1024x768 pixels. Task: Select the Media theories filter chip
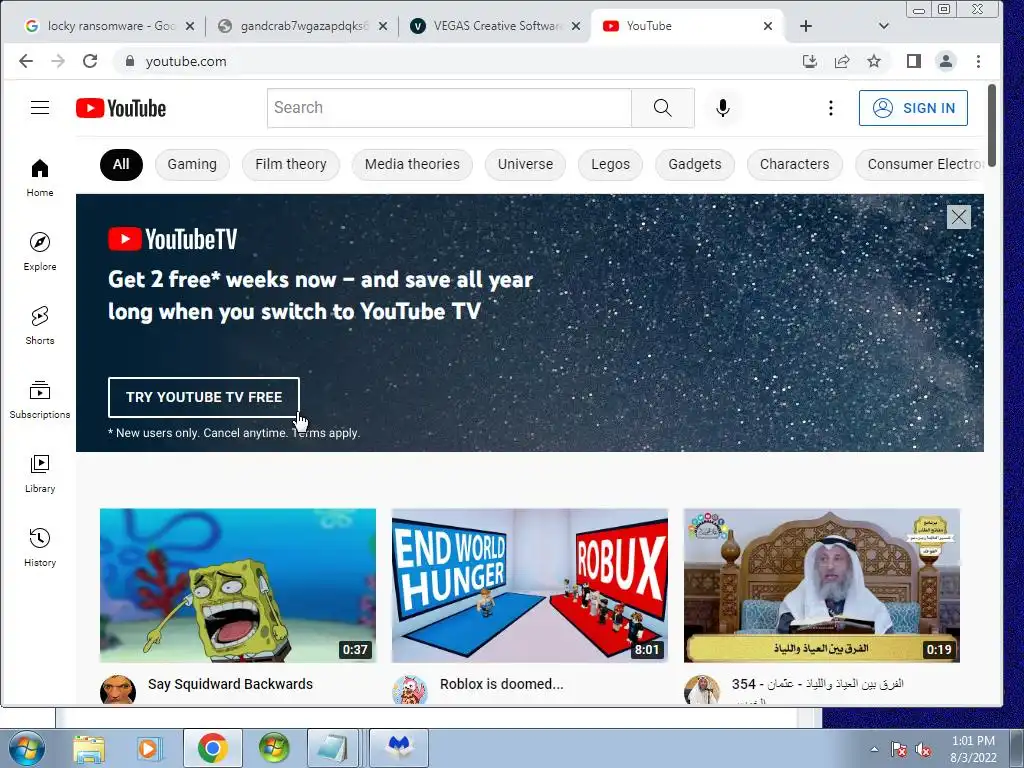click(412, 165)
